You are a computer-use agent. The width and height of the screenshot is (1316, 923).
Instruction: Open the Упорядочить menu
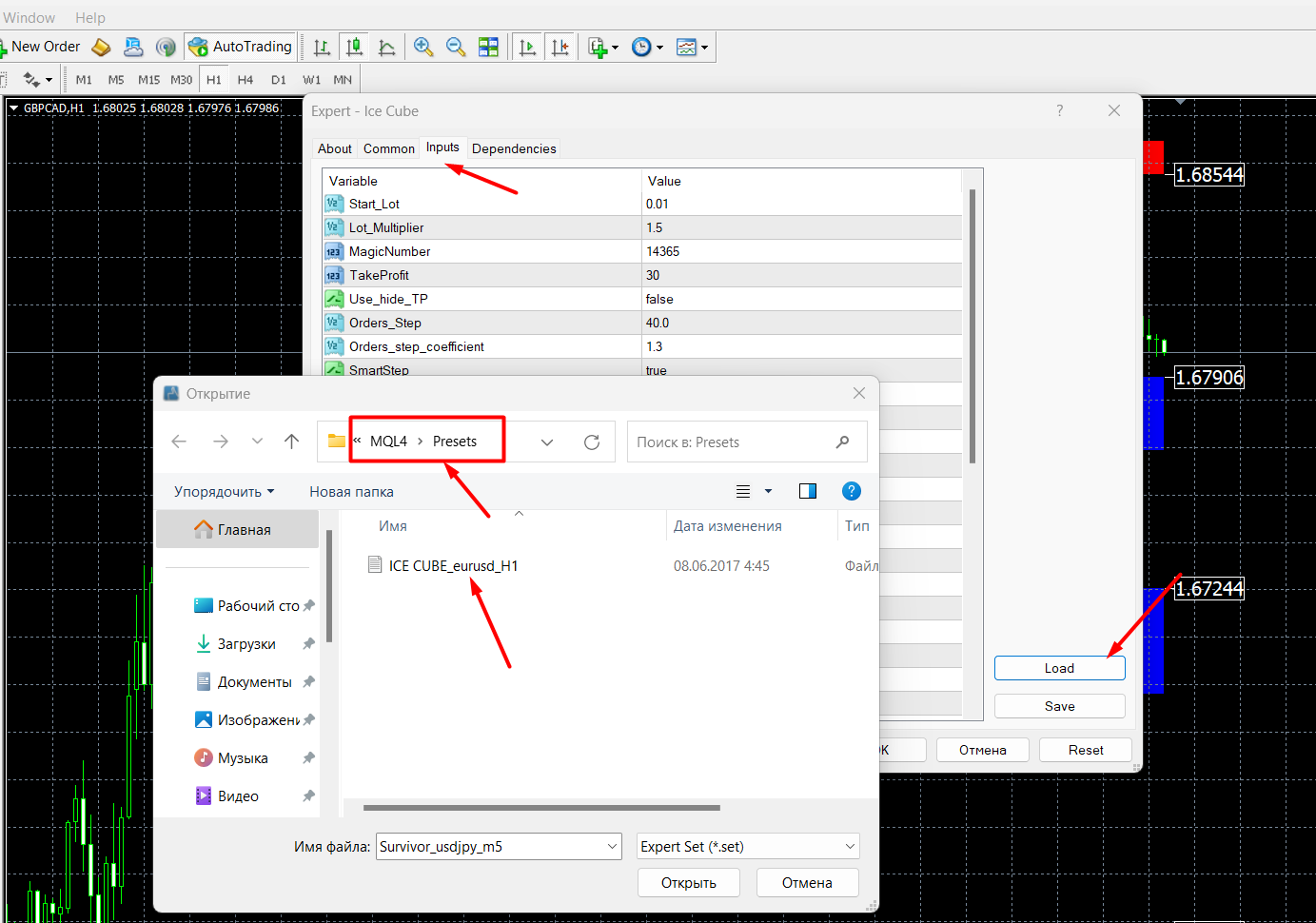[224, 492]
